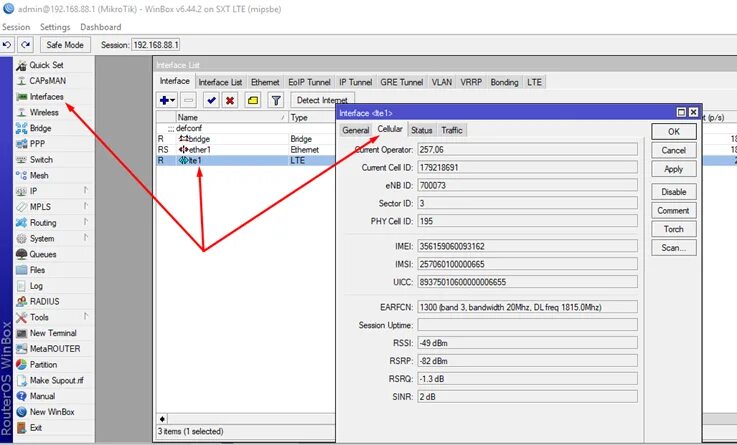Click the redo arrow in the toolbar

click(x=25, y=45)
